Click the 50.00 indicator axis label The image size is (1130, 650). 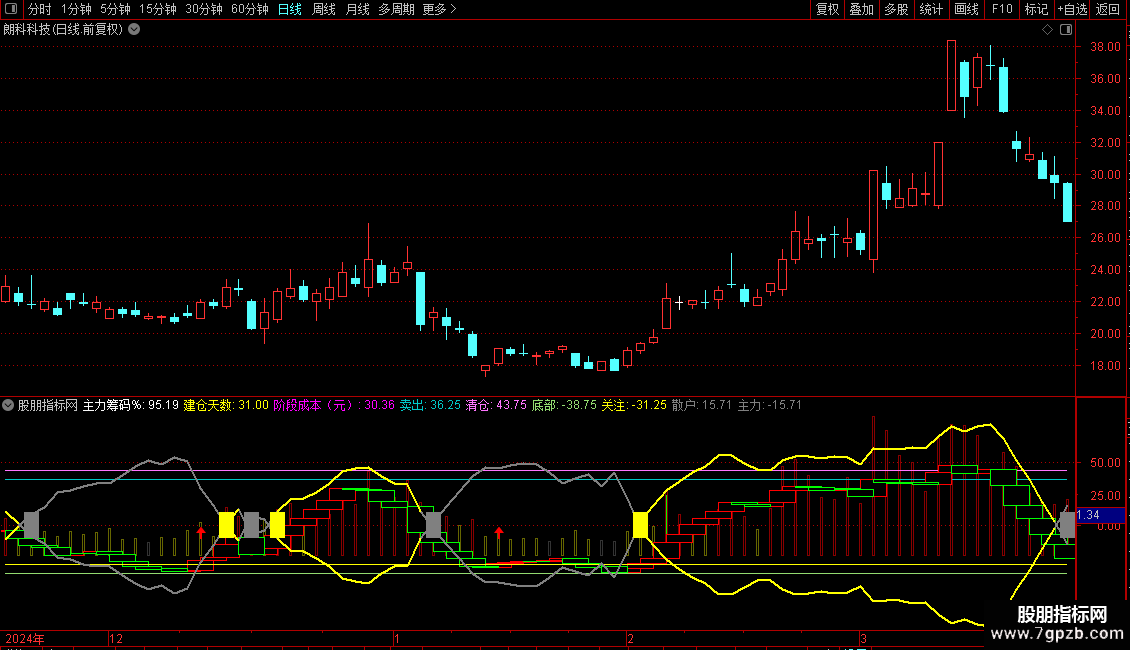1105,463
